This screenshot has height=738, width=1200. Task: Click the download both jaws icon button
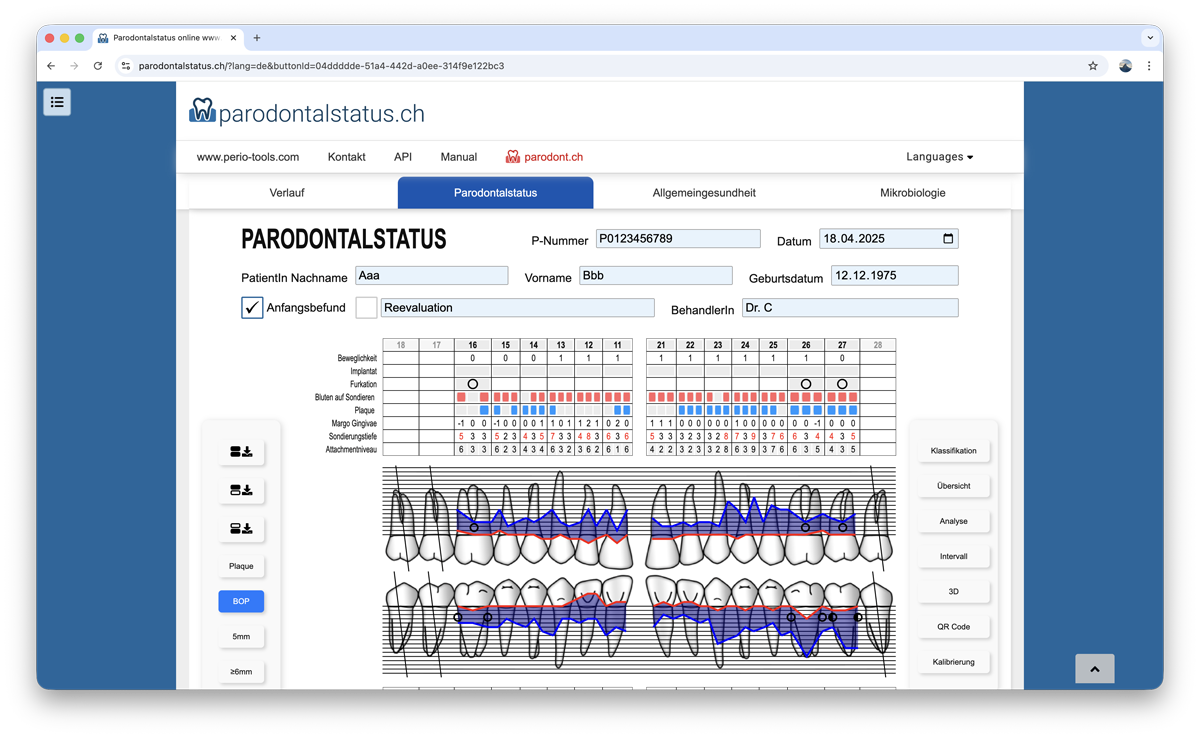pyautogui.click(x=241, y=452)
